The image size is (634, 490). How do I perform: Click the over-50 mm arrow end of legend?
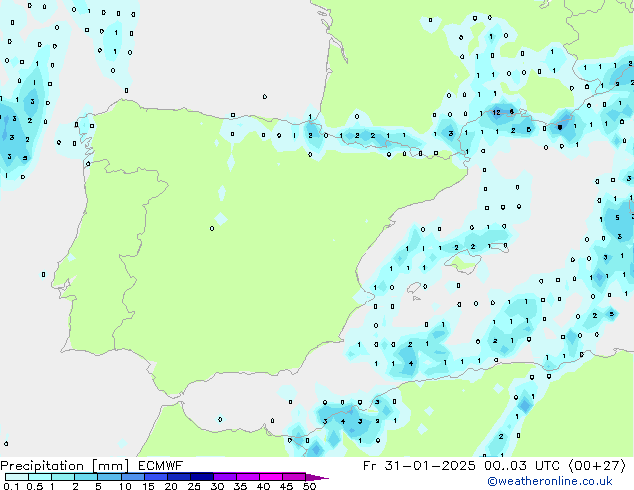[317, 477]
